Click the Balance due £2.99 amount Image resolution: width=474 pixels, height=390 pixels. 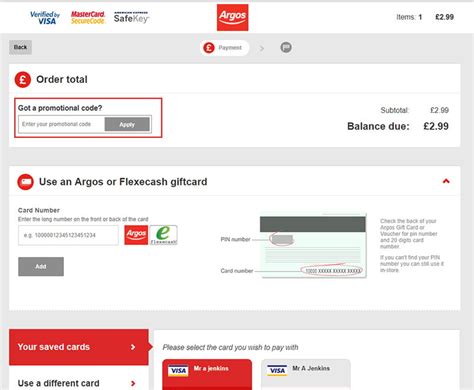pyautogui.click(x=436, y=126)
